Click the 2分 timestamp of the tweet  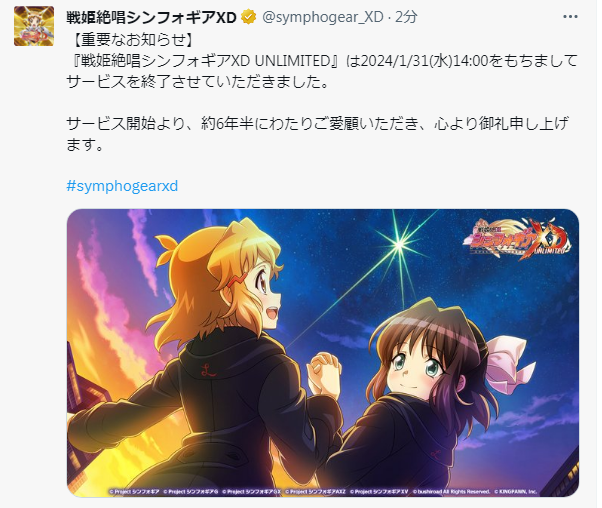[406, 17]
